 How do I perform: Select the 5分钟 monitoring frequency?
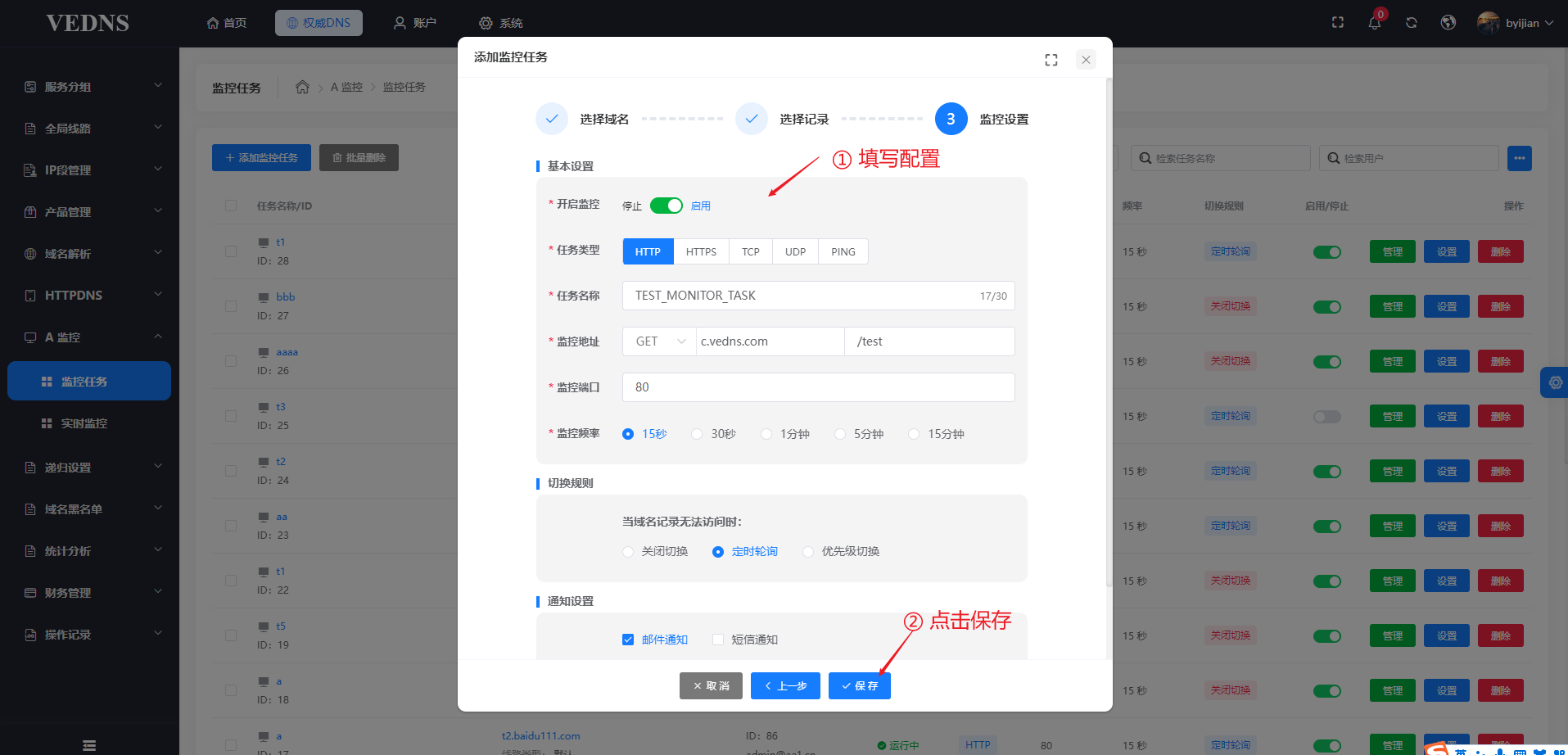coord(859,434)
